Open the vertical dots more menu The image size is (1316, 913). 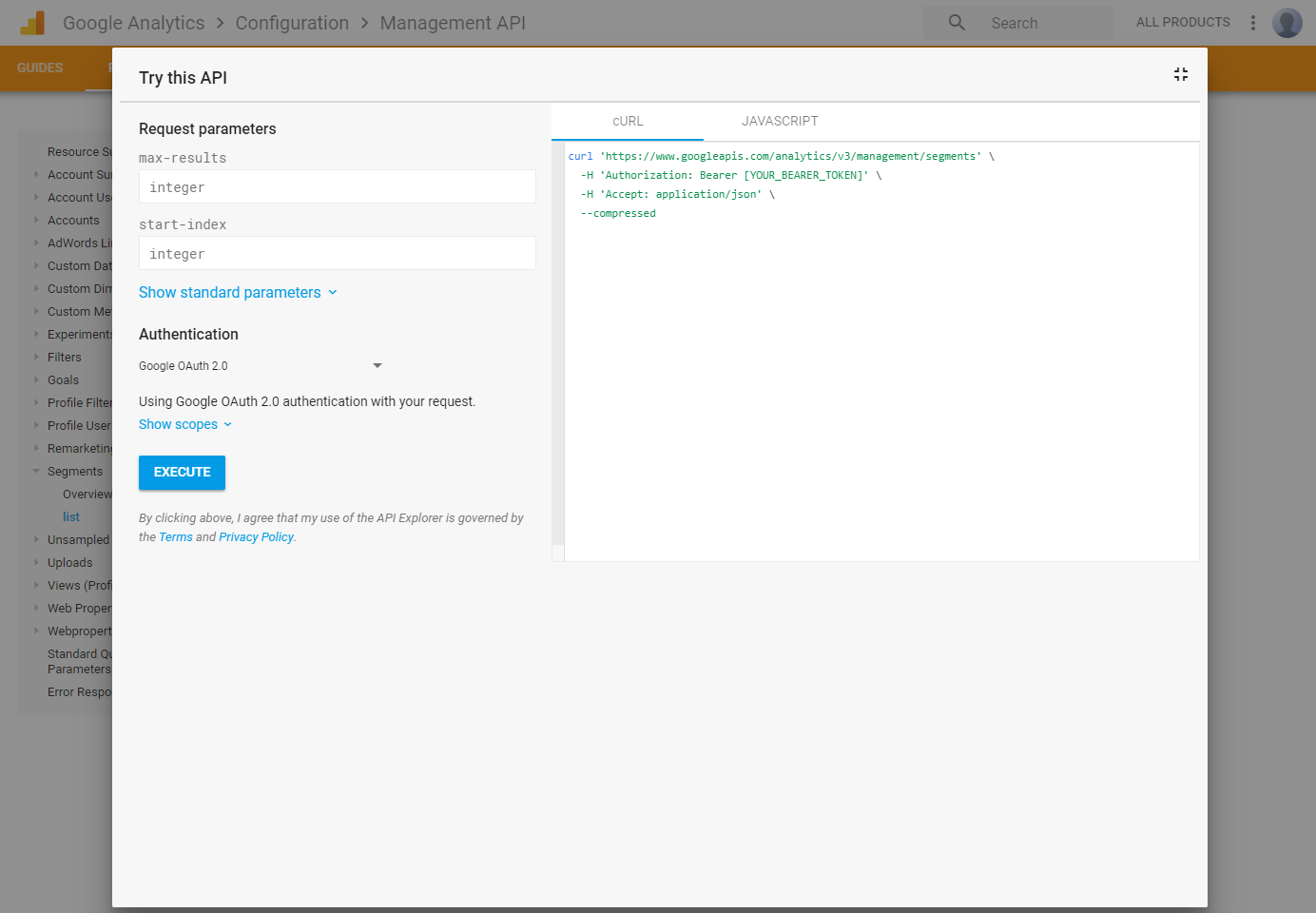click(x=1253, y=23)
